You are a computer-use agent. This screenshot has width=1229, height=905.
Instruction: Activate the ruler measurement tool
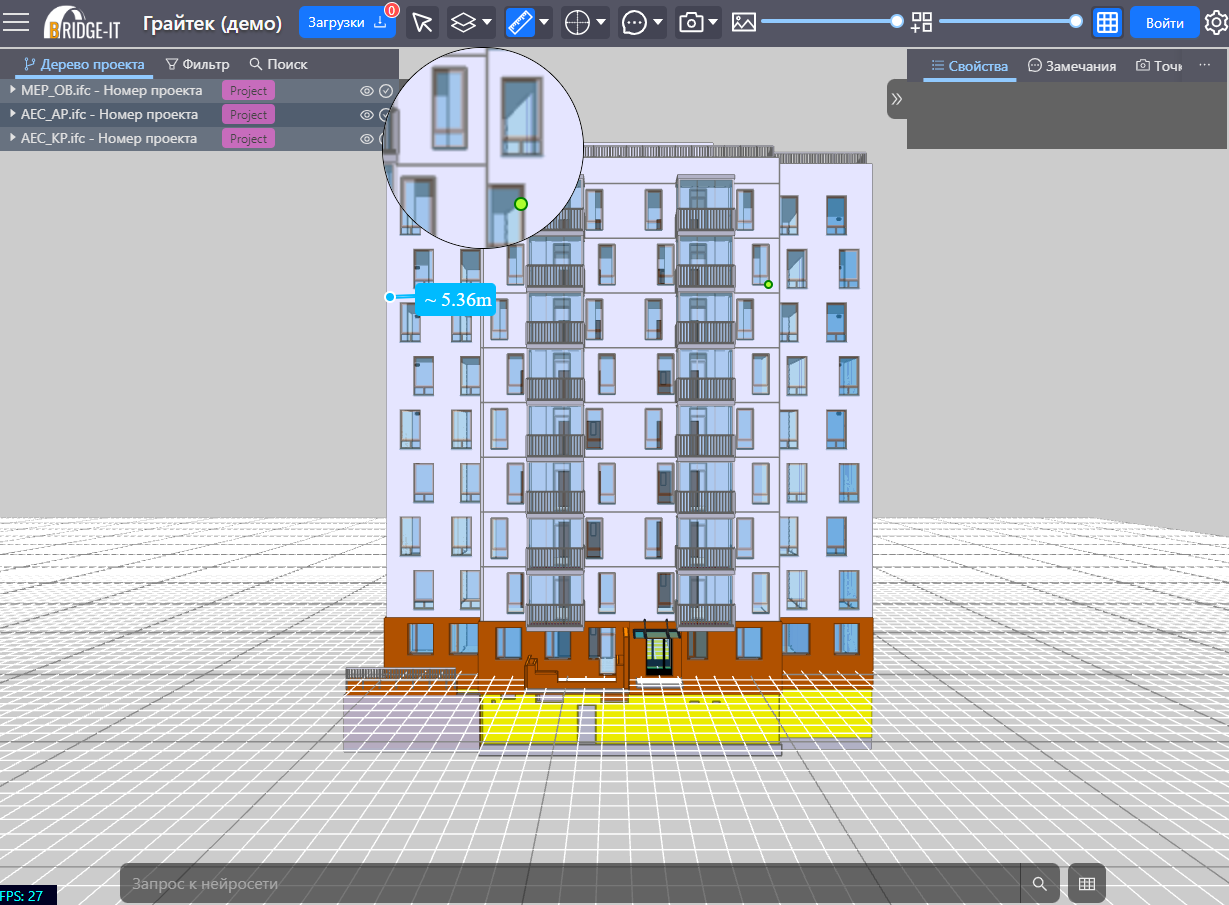[x=520, y=23]
